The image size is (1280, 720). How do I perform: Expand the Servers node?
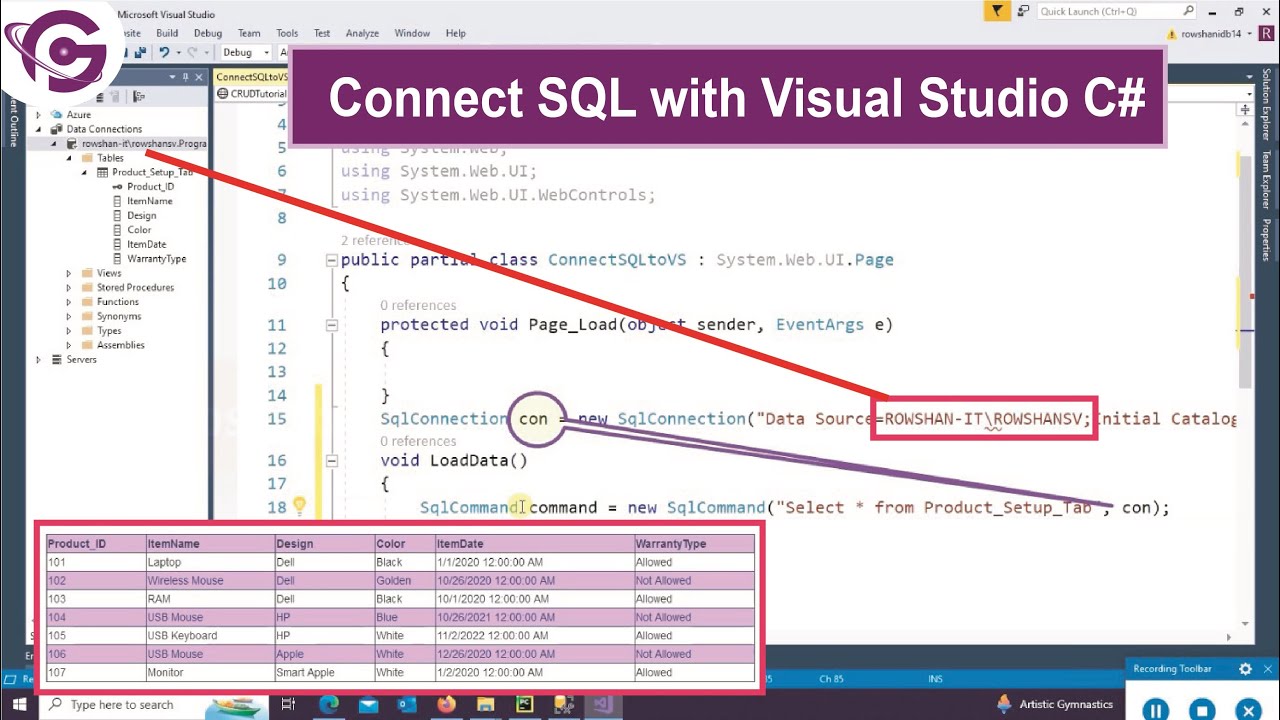click(x=40, y=360)
